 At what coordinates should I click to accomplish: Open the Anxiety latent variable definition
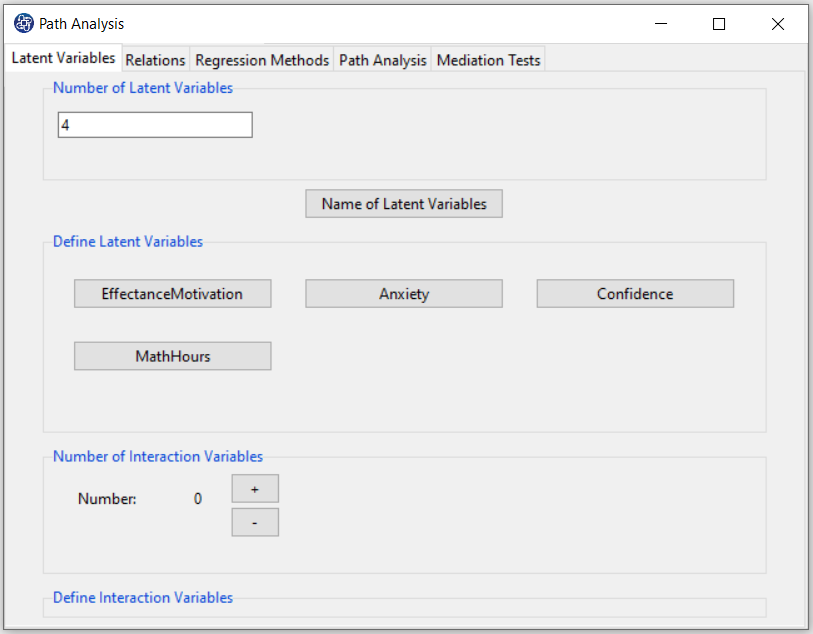point(403,294)
